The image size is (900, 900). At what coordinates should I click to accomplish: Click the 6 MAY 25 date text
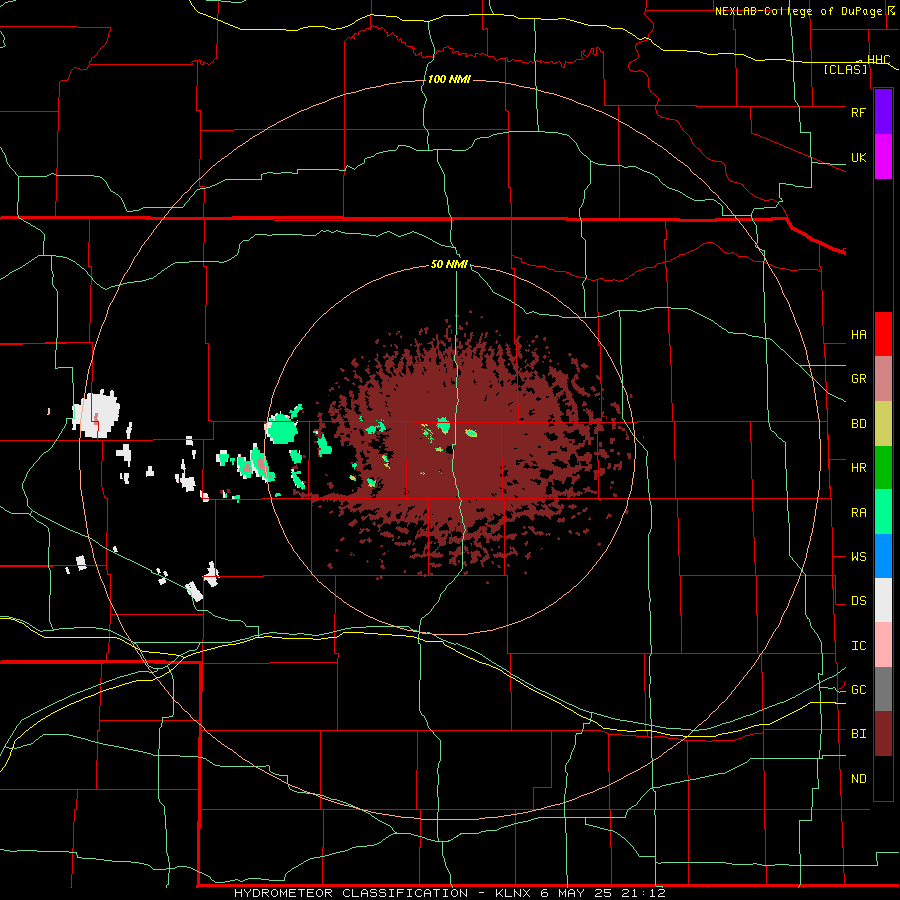pos(576,893)
